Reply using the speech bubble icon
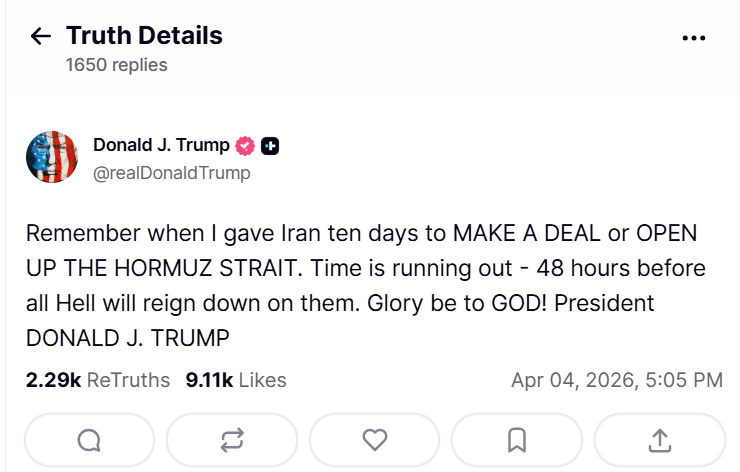 tap(88, 440)
